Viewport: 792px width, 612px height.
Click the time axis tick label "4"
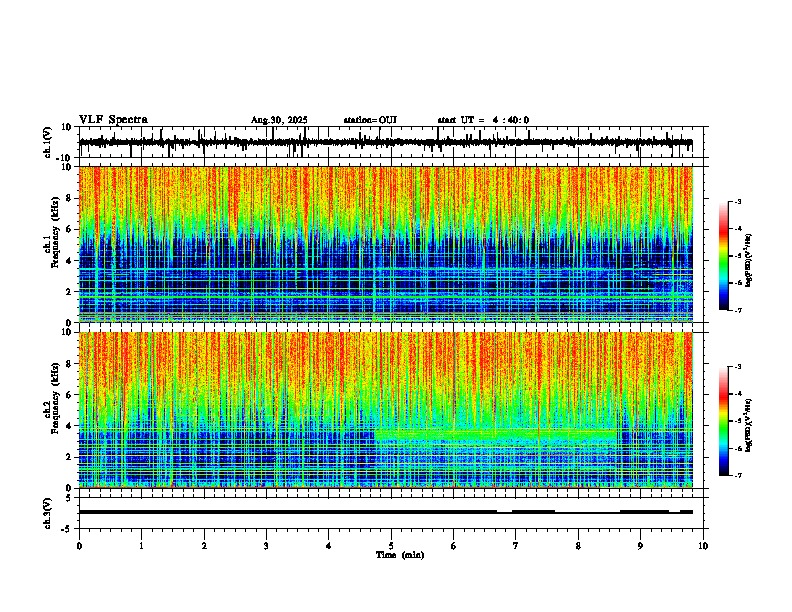[x=329, y=546]
